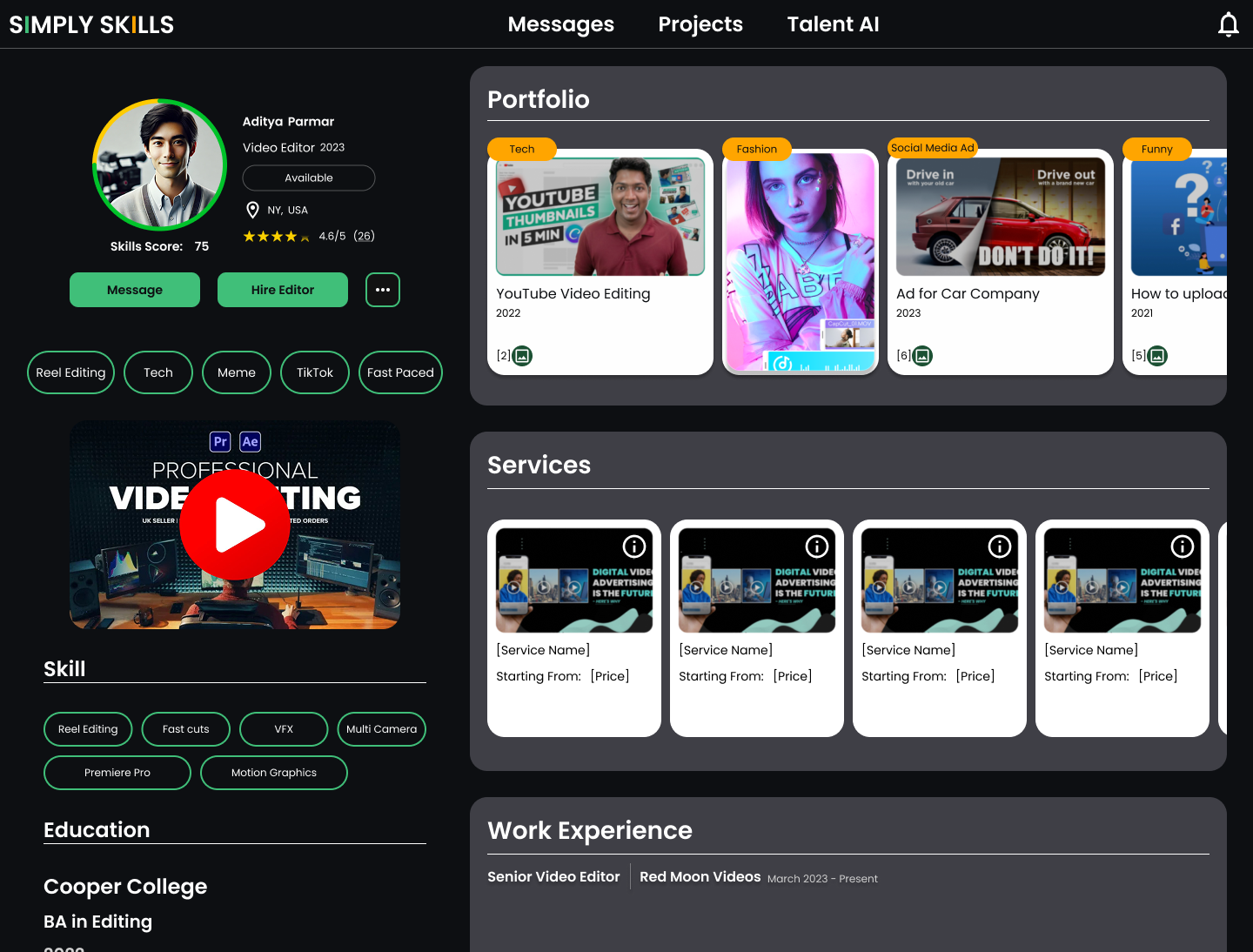This screenshot has height=952, width=1253.
Task: Select the Reel Editing tag filter
Action: [x=70, y=372]
